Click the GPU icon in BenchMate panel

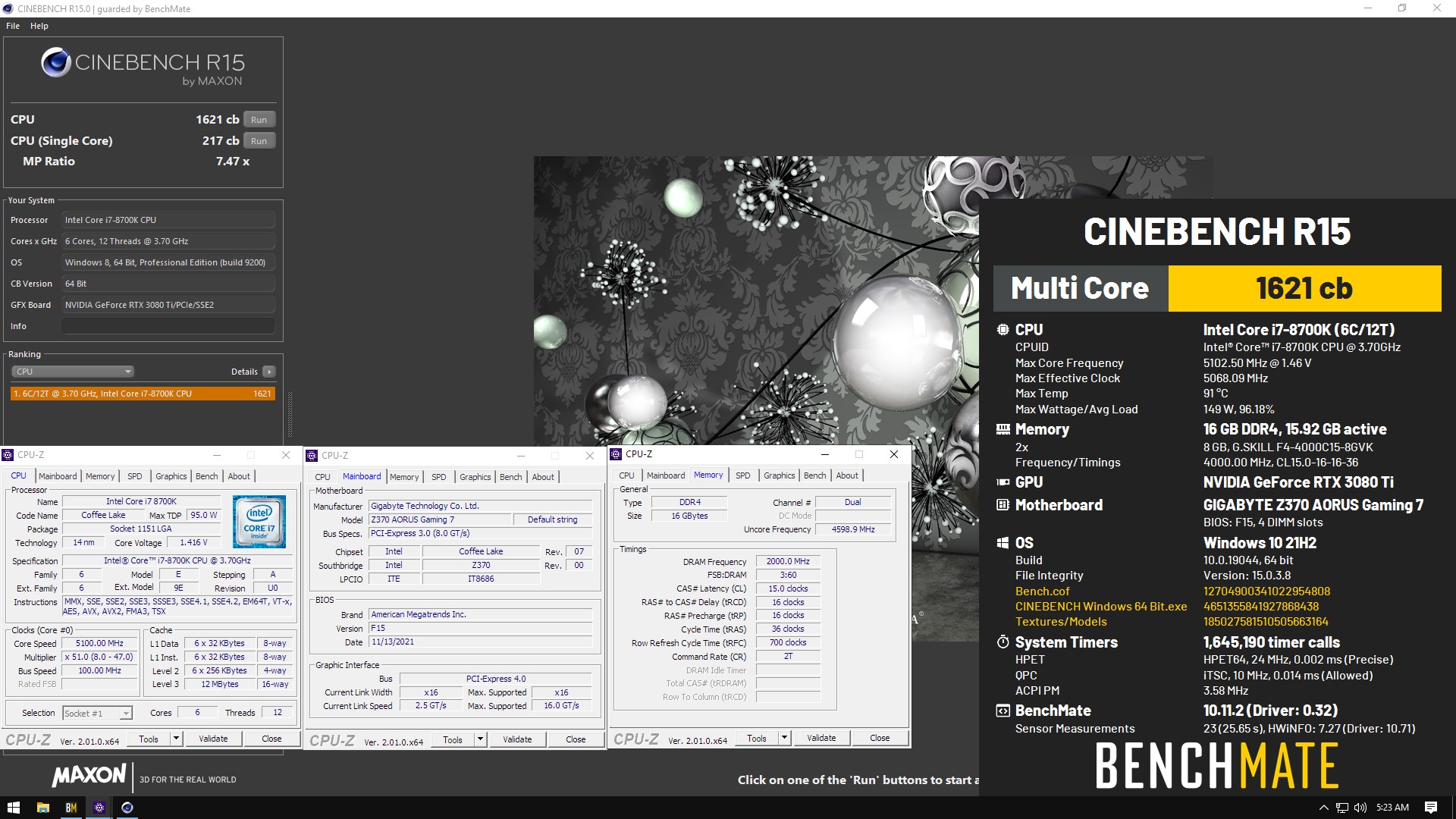pos(1003,482)
